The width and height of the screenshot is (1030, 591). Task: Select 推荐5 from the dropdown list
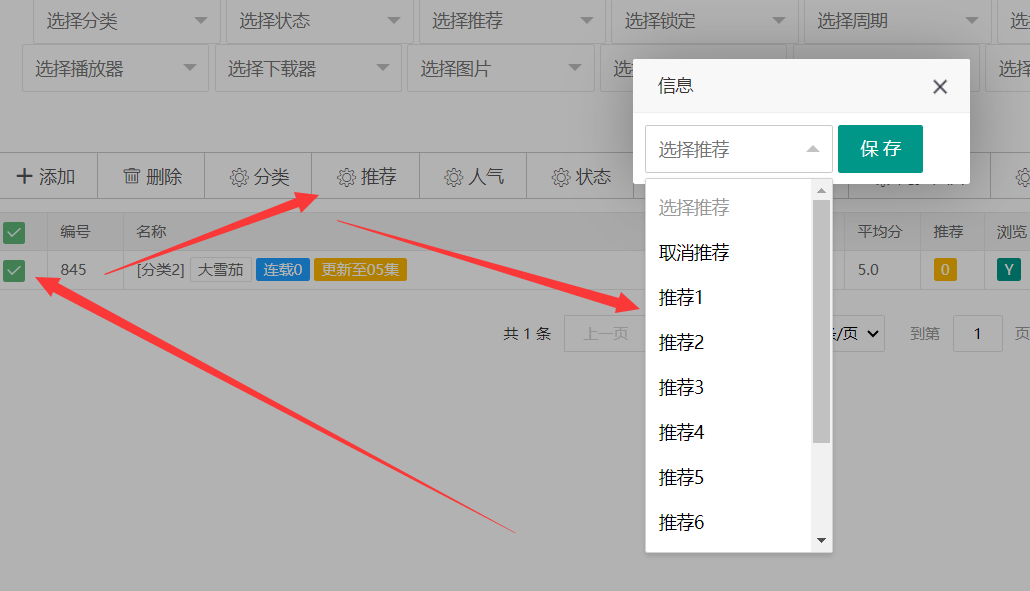click(x=728, y=477)
